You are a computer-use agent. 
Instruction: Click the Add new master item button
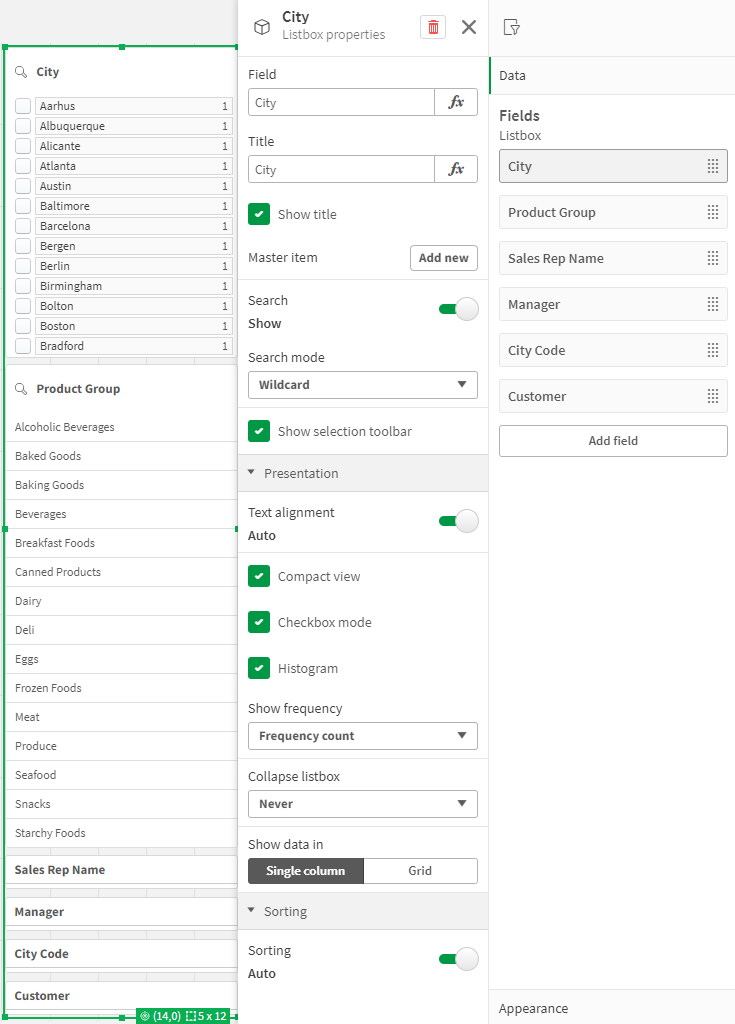443,257
